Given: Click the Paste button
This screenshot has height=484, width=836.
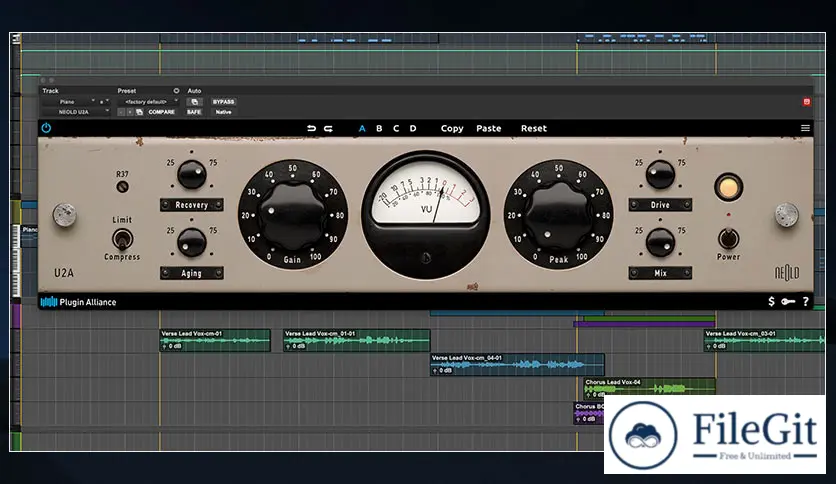Looking at the screenshot, I should [488, 128].
